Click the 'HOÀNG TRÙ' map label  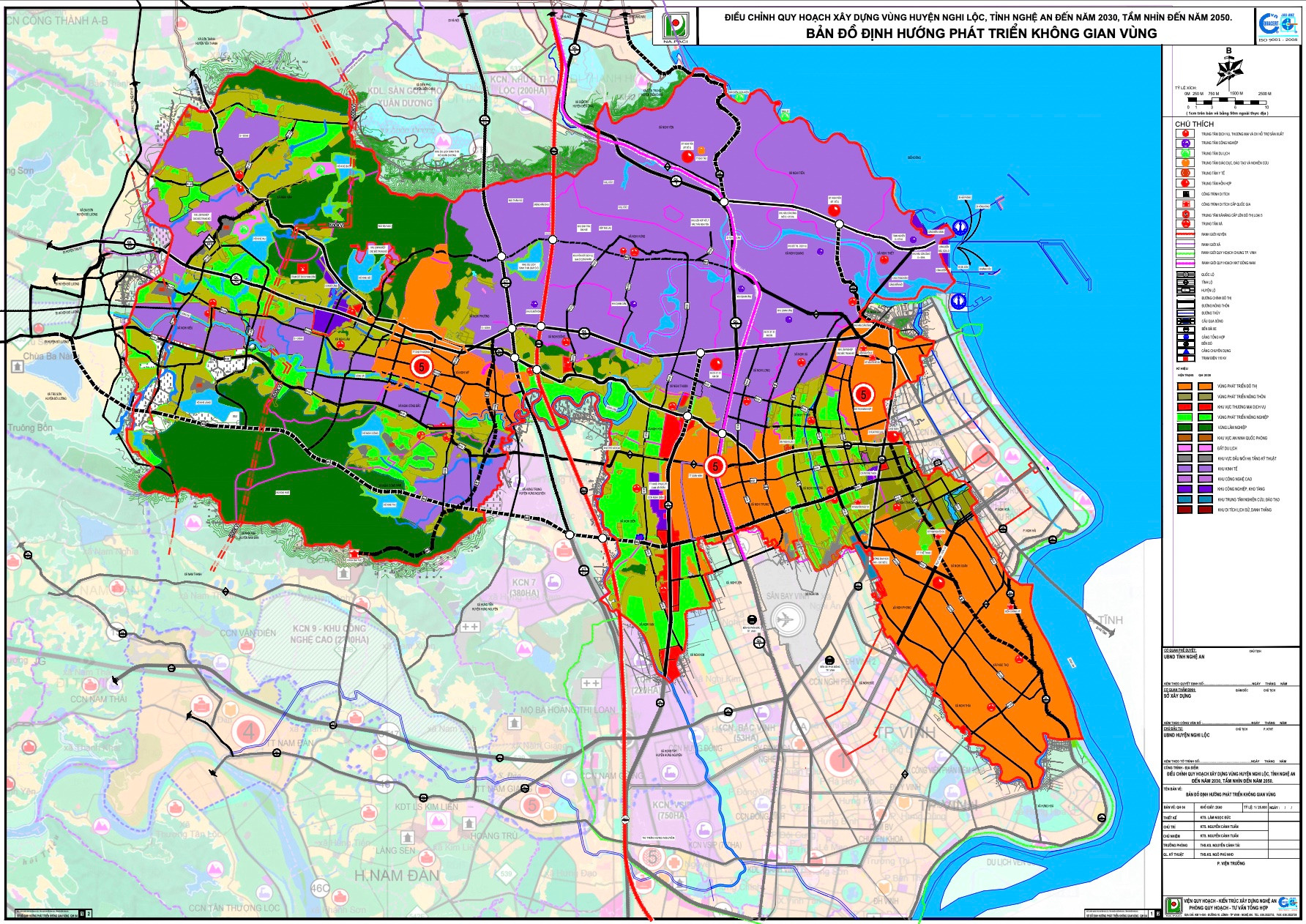point(494,836)
